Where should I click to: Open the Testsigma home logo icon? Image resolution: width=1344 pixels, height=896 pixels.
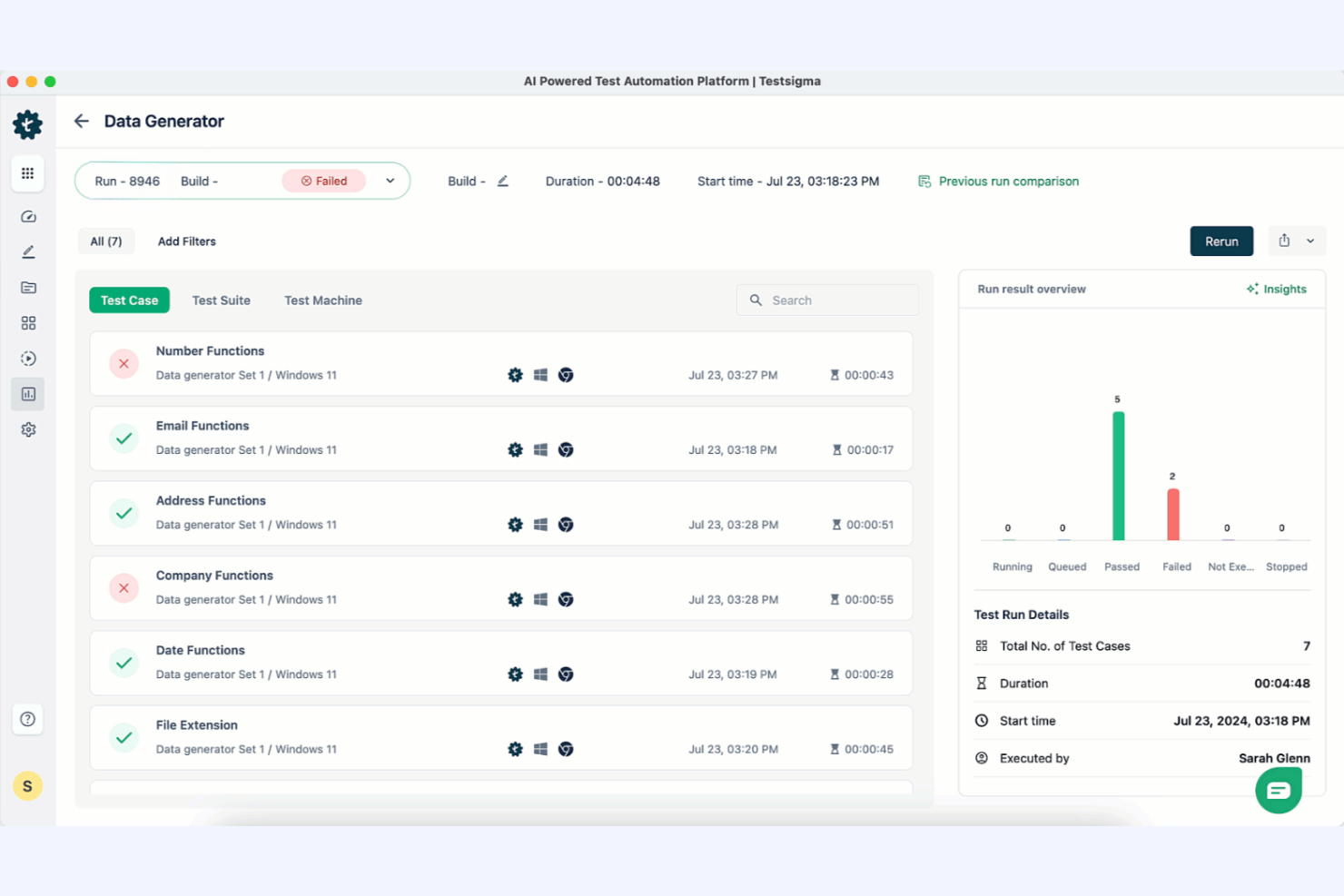click(x=27, y=125)
